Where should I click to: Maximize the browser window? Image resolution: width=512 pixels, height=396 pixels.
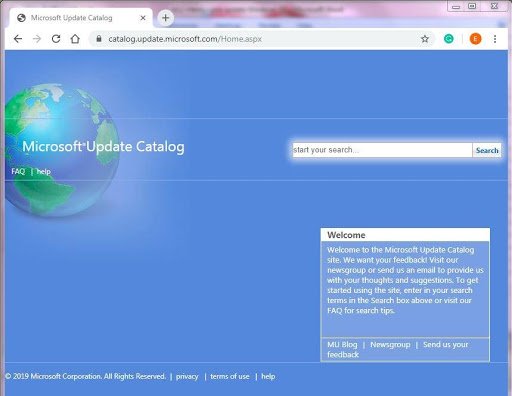[472, 6]
